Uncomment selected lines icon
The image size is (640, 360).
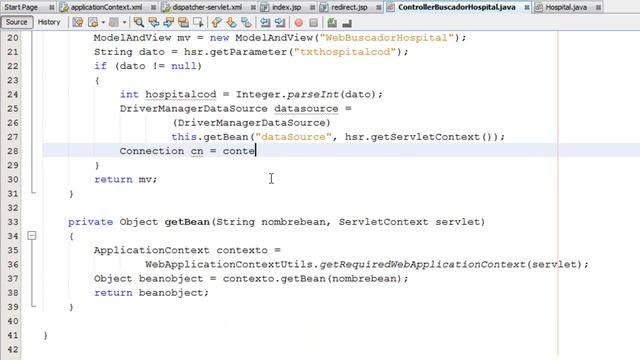pos(347,22)
